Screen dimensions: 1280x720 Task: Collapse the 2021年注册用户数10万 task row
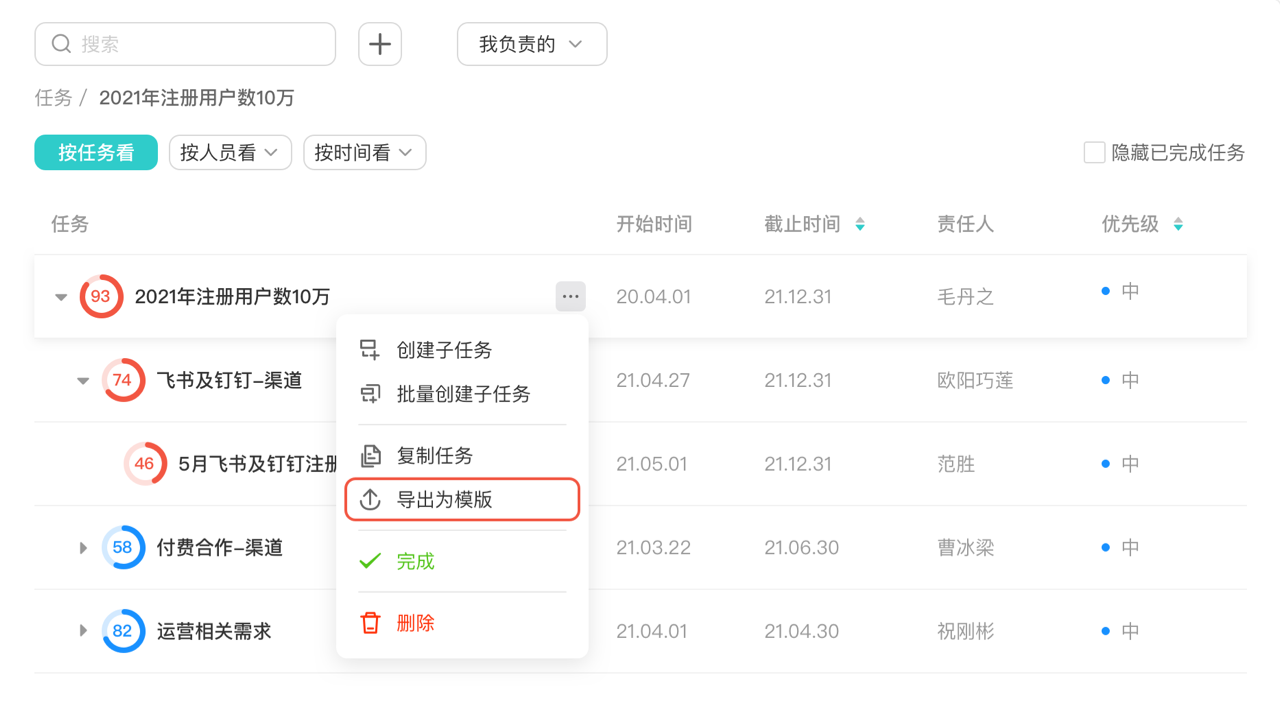[61, 297]
